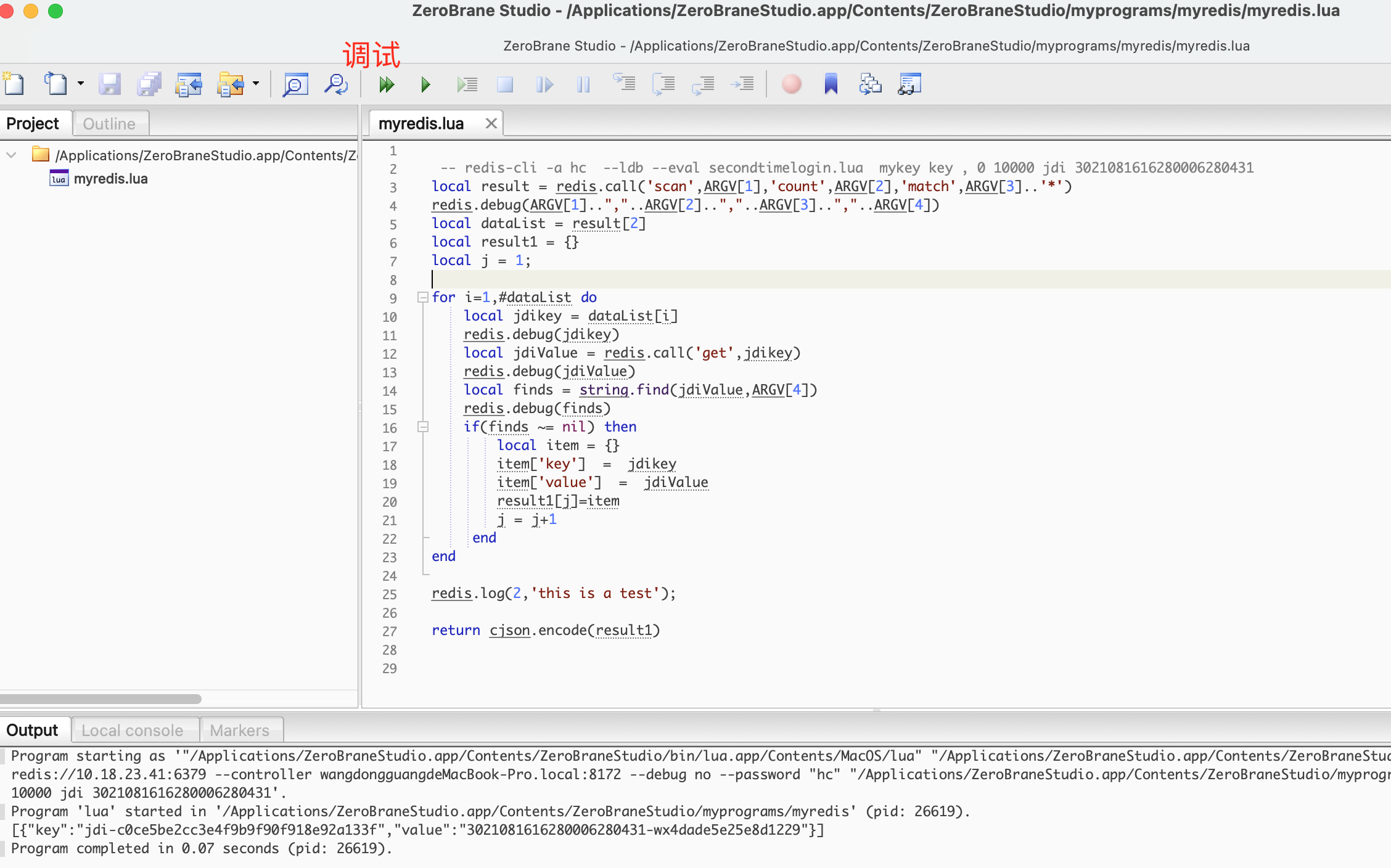Click 'jdiValue' variable on line 19

pyautogui.click(x=676, y=482)
